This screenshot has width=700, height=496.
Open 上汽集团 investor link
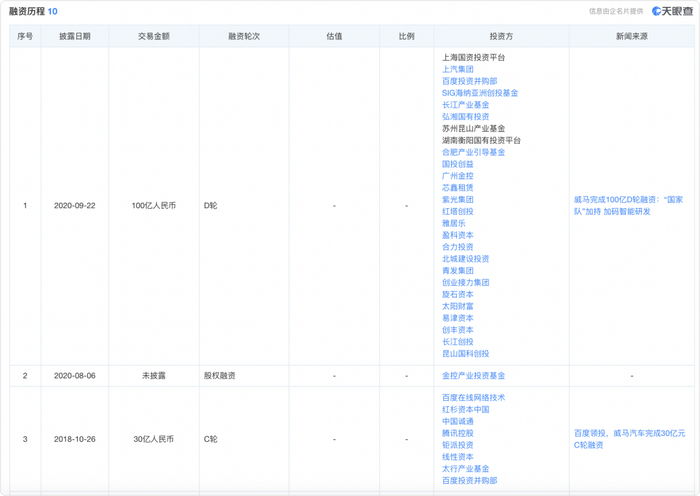[458, 69]
